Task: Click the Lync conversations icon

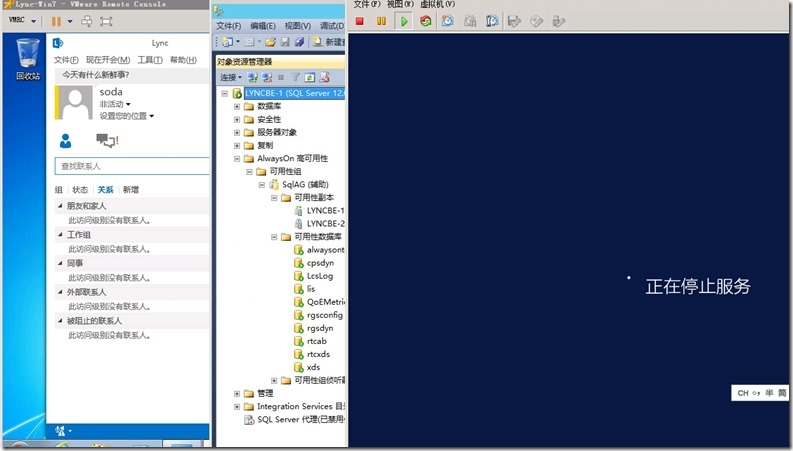Action: pos(107,140)
